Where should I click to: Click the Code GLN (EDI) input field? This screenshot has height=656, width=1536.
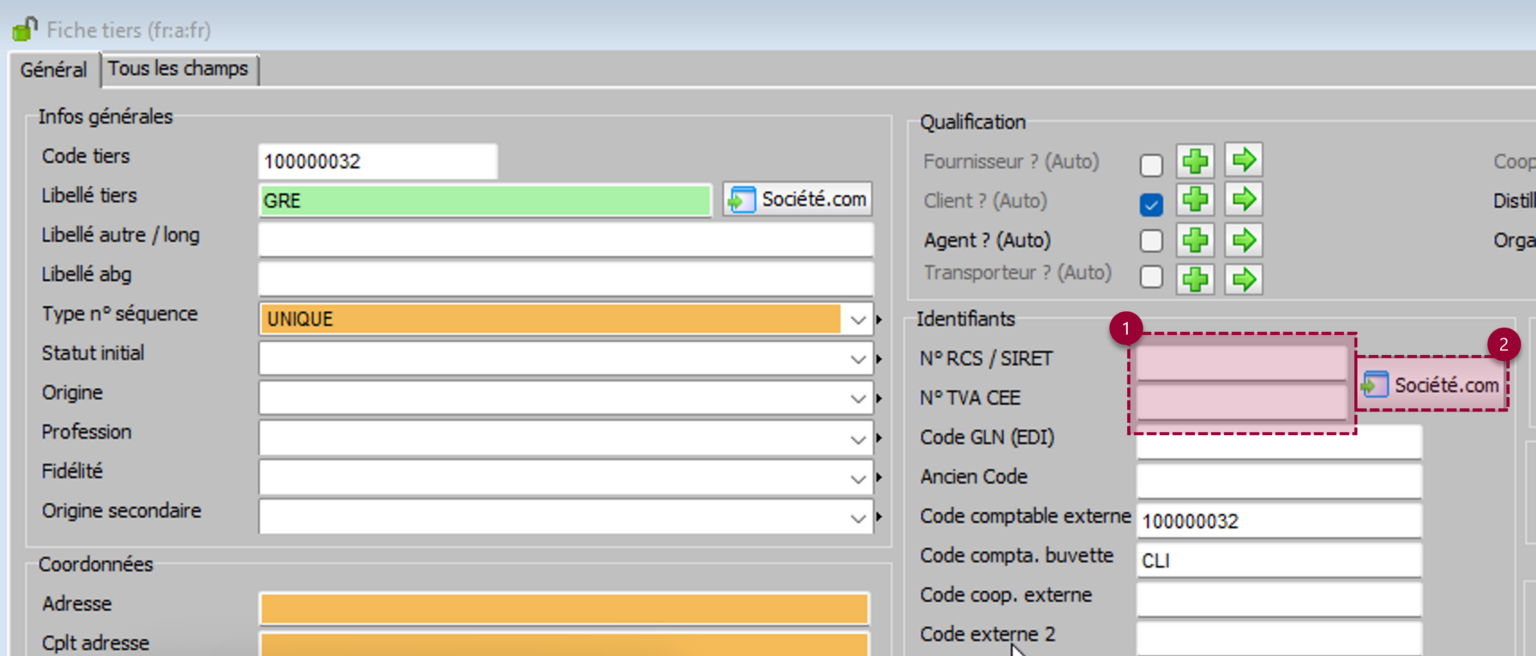(1278, 441)
